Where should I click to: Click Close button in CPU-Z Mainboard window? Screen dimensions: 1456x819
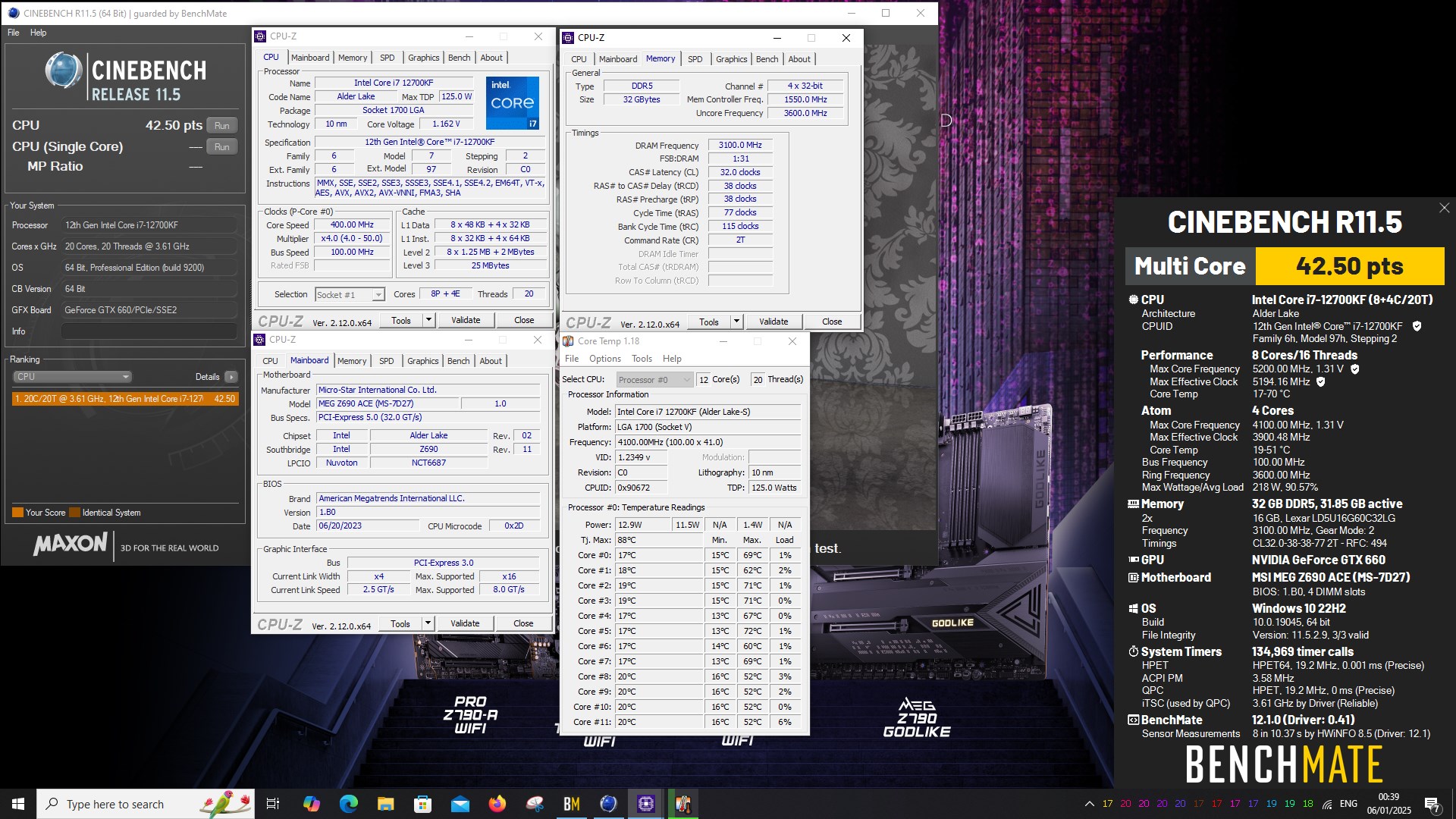click(x=523, y=623)
